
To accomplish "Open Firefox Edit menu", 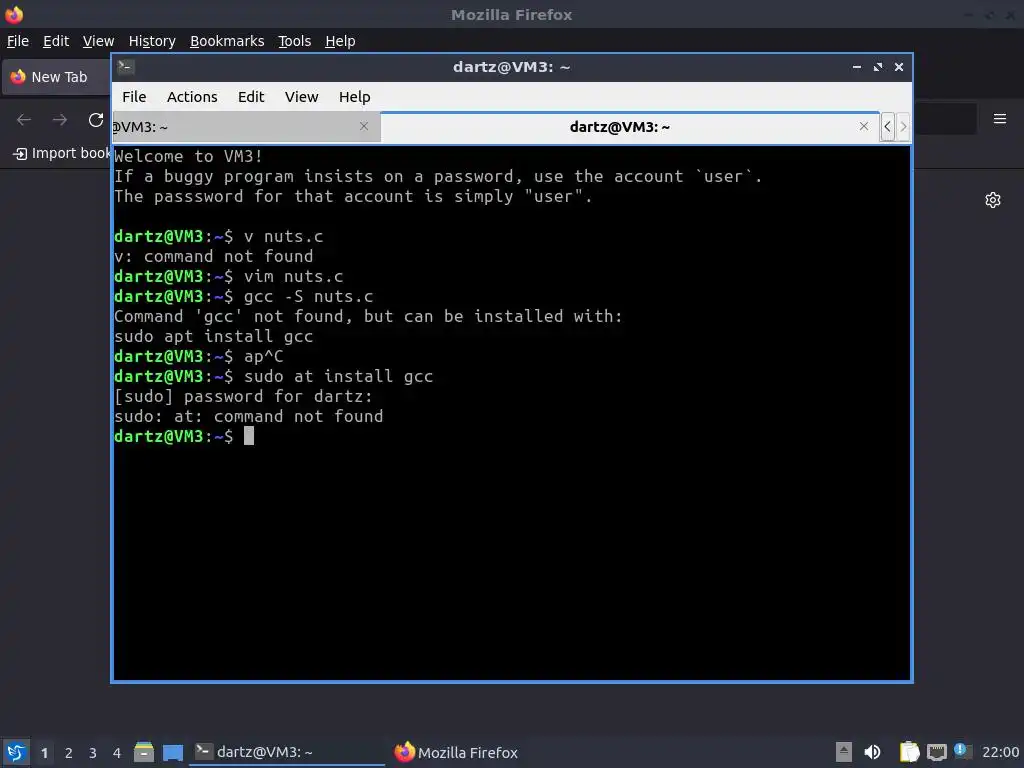I will point(56,41).
